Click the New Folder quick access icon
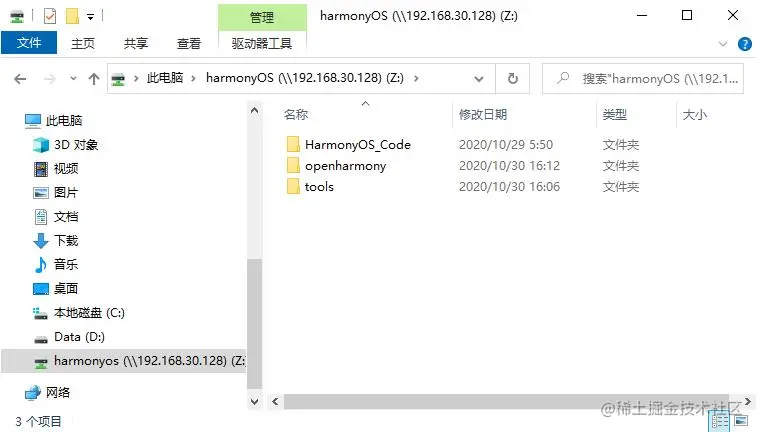The width and height of the screenshot is (757, 432). coord(72,16)
